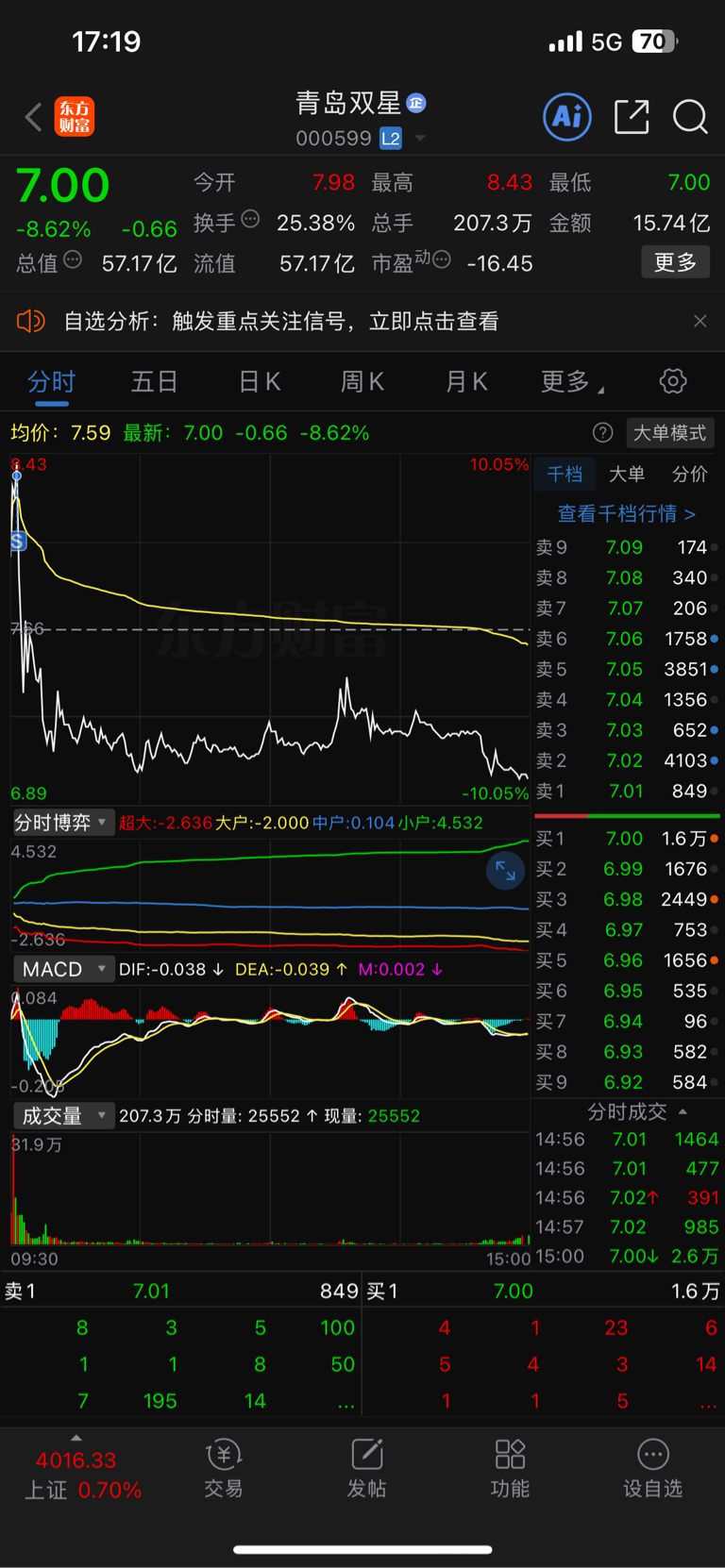The height and width of the screenshot is (1568, 725).
Task: Tap the 上证 4016.33 index value
Action: tap(76, 1460)
